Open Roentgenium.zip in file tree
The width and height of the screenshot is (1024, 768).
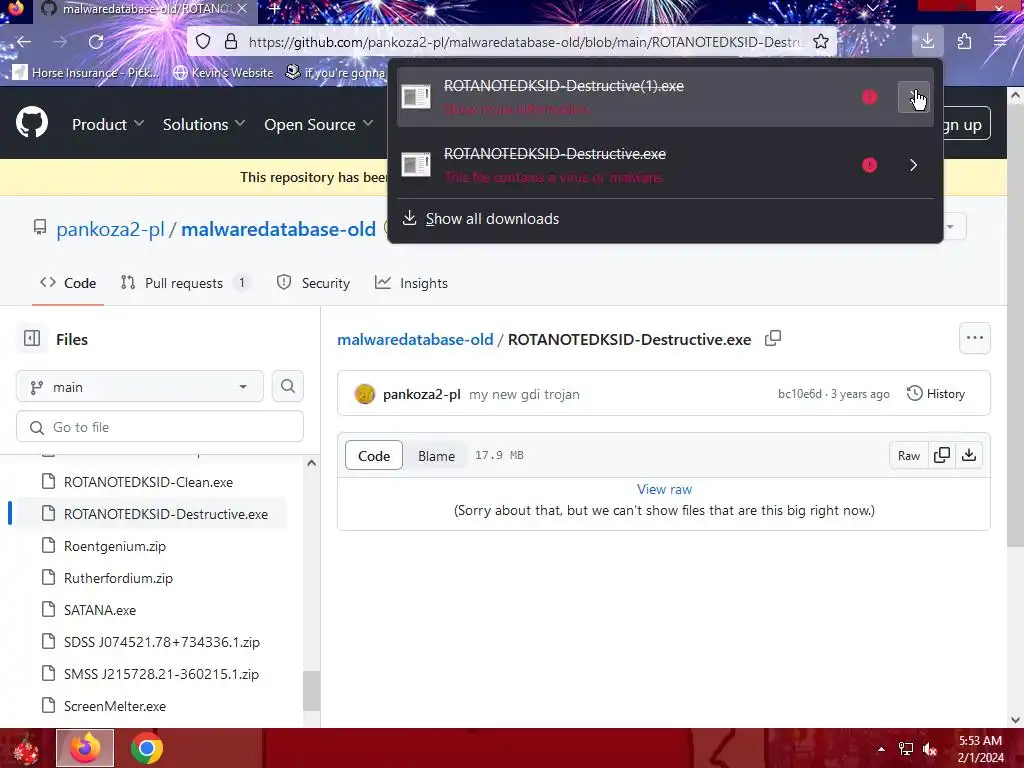pos(115,546)
